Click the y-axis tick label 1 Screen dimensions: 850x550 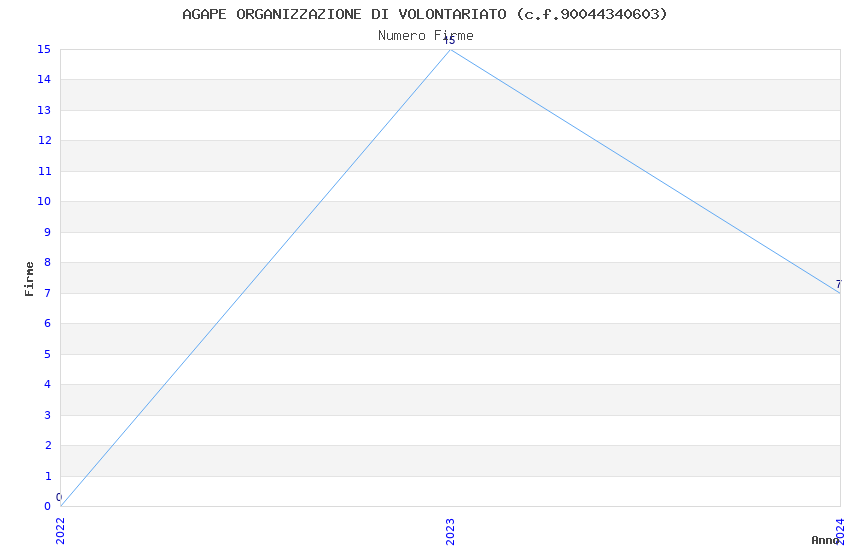[x=48, y=476]
